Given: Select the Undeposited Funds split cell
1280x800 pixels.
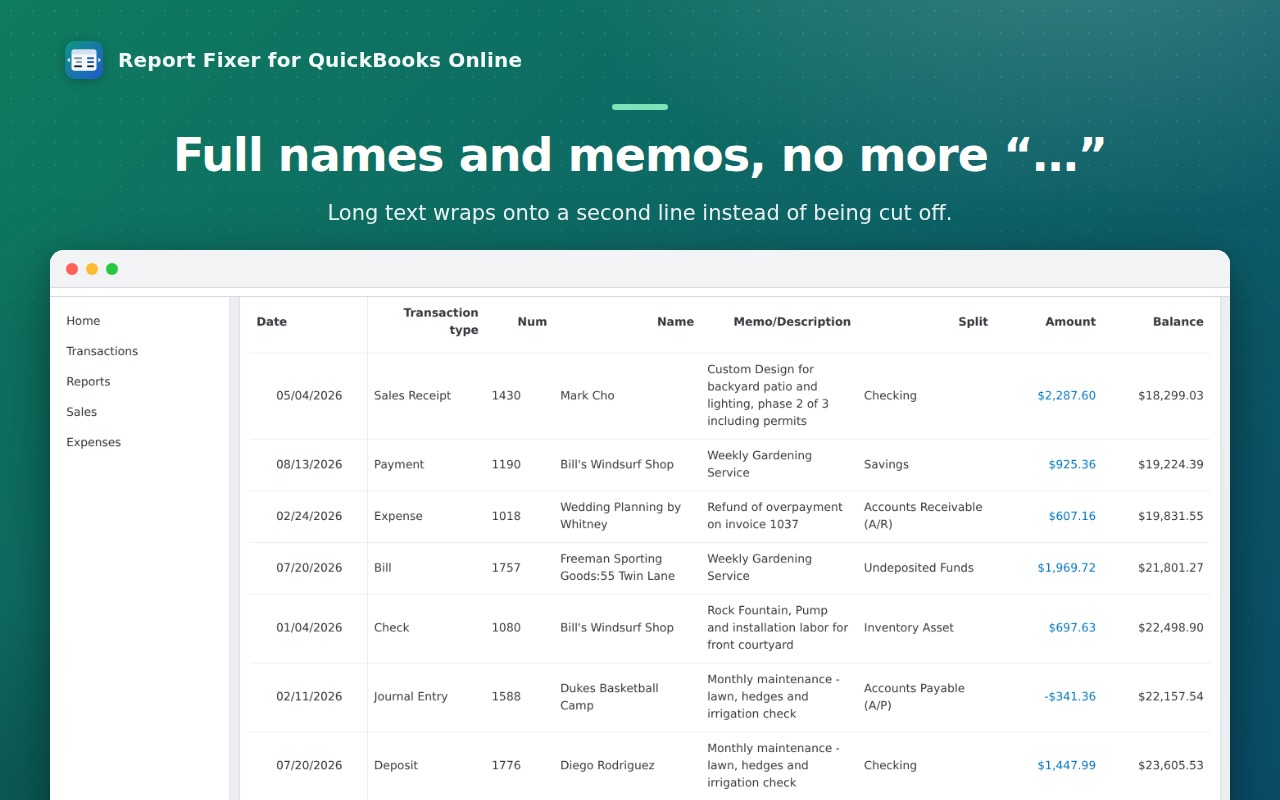Looking at the screenshot, I should pyautogui.click(x=918, y=568).
